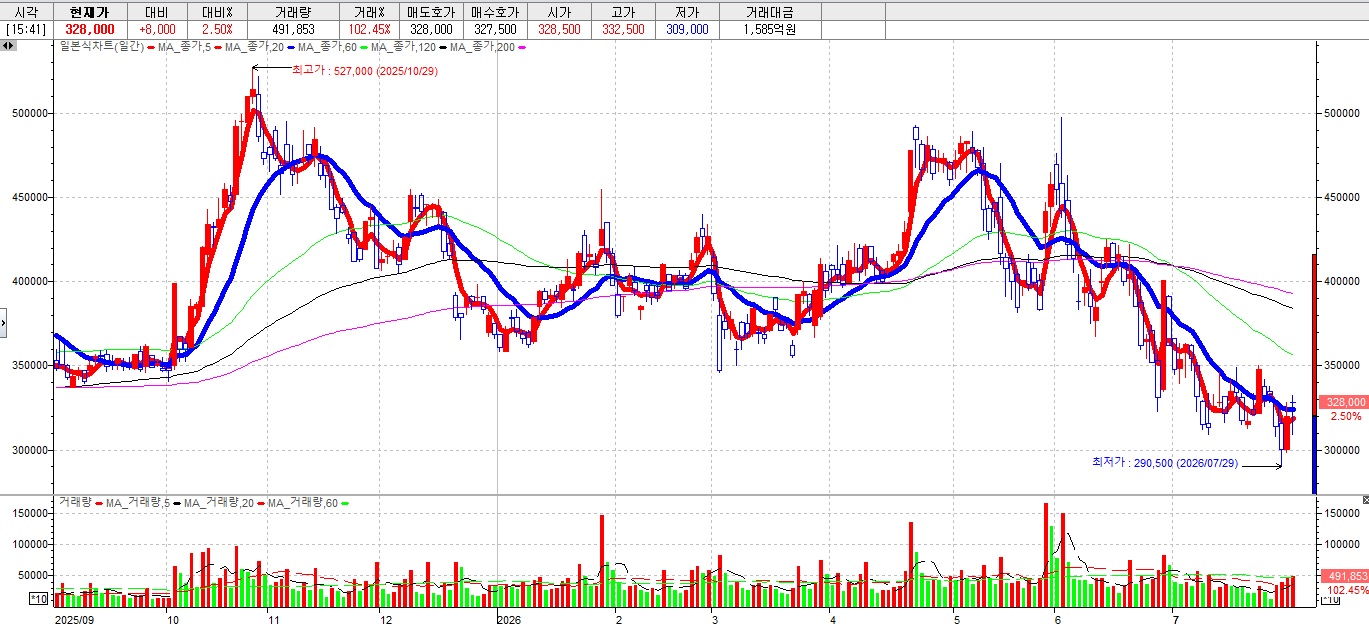Image resolution: width=1369 pixels, height=624 pixels.
Task: Click the 500000 label on the left price axis
Action: point(32,113)
